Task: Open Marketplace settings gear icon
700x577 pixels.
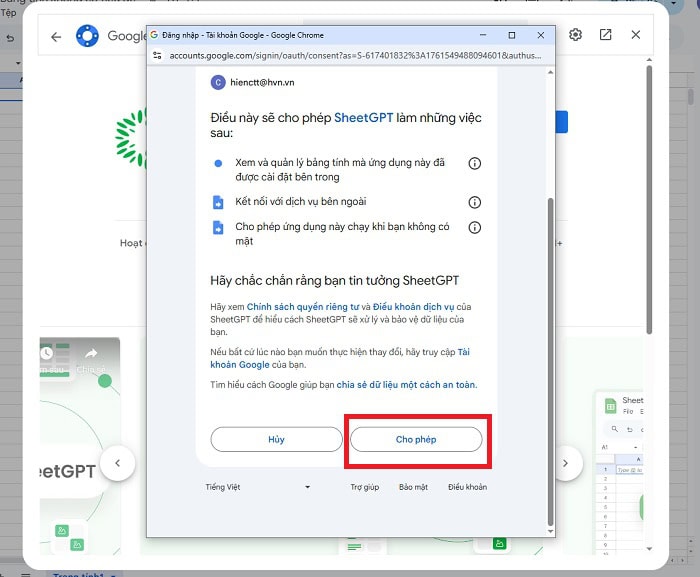Action: [x=576, y=35]
